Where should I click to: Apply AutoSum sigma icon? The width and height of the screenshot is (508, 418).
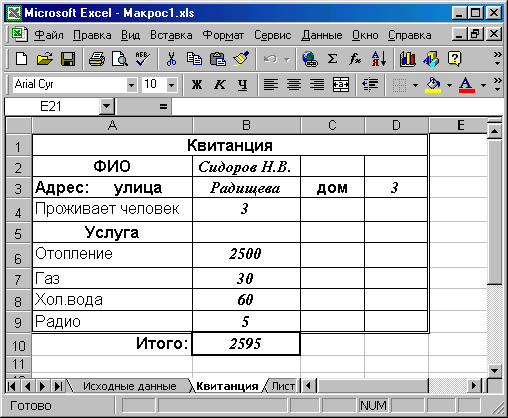[x=332, y=59]
